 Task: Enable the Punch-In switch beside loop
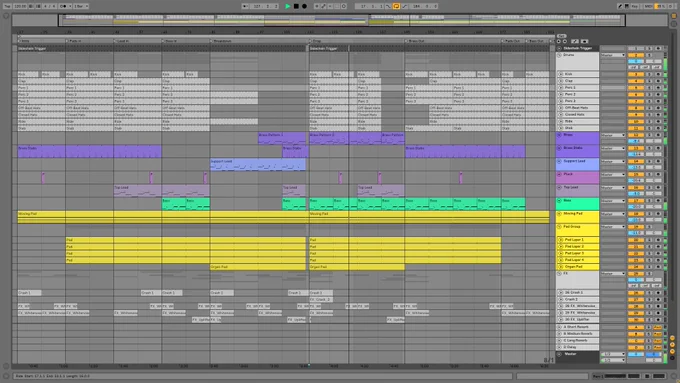(389, 7)
